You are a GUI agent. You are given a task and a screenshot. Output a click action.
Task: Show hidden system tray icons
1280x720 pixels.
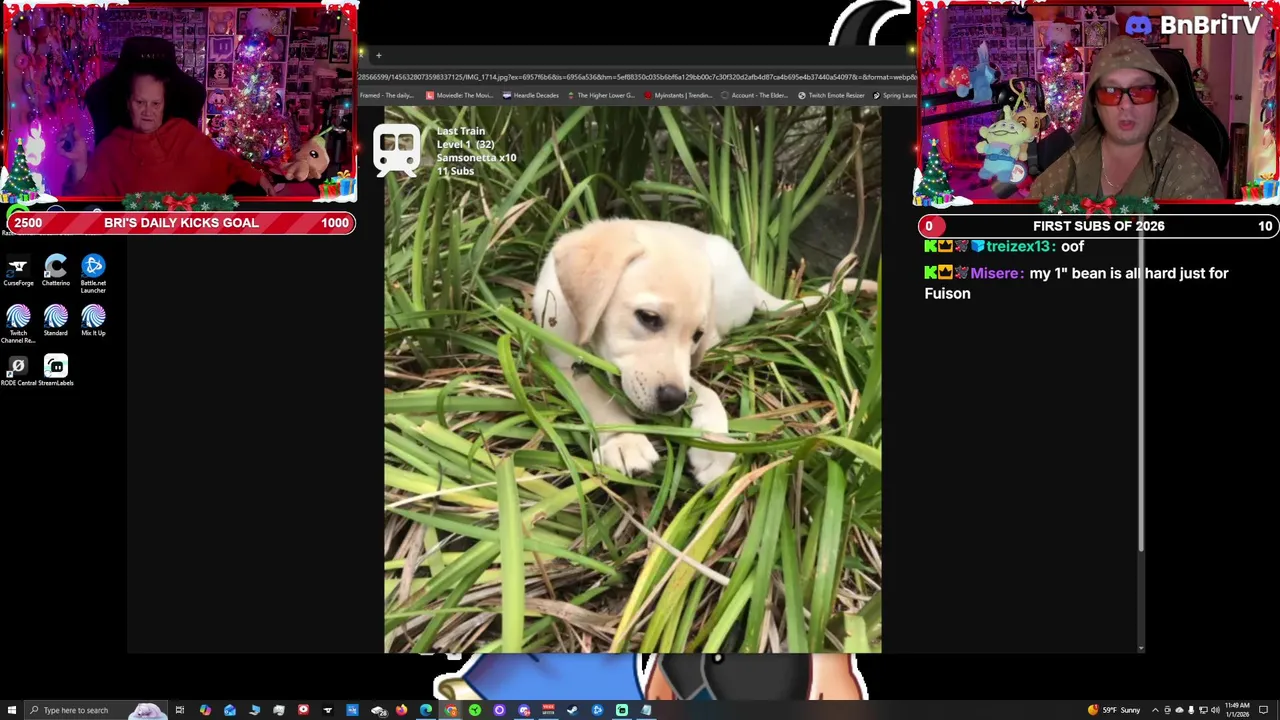1155,710
